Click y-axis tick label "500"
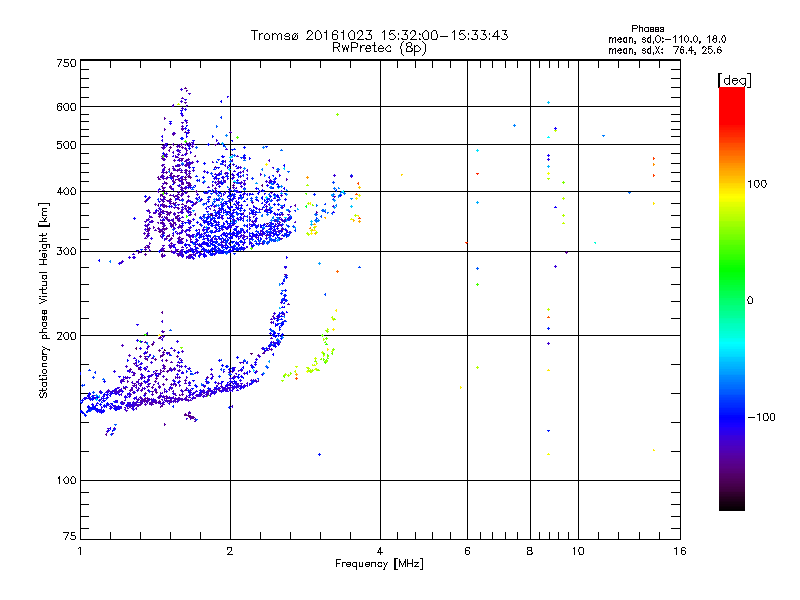800x600 pixels. click(x=66, y=145)
